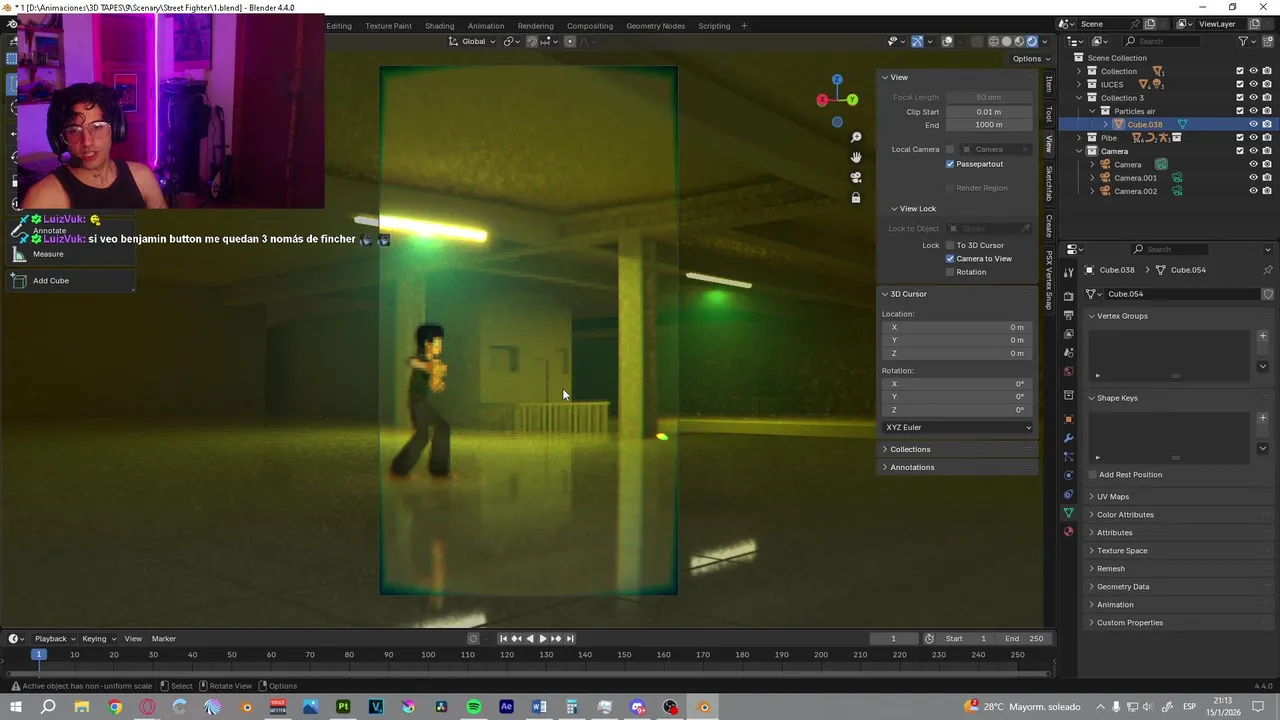Open the timeline Marker menu
1280x720 pixels.
tap(164, 639)
